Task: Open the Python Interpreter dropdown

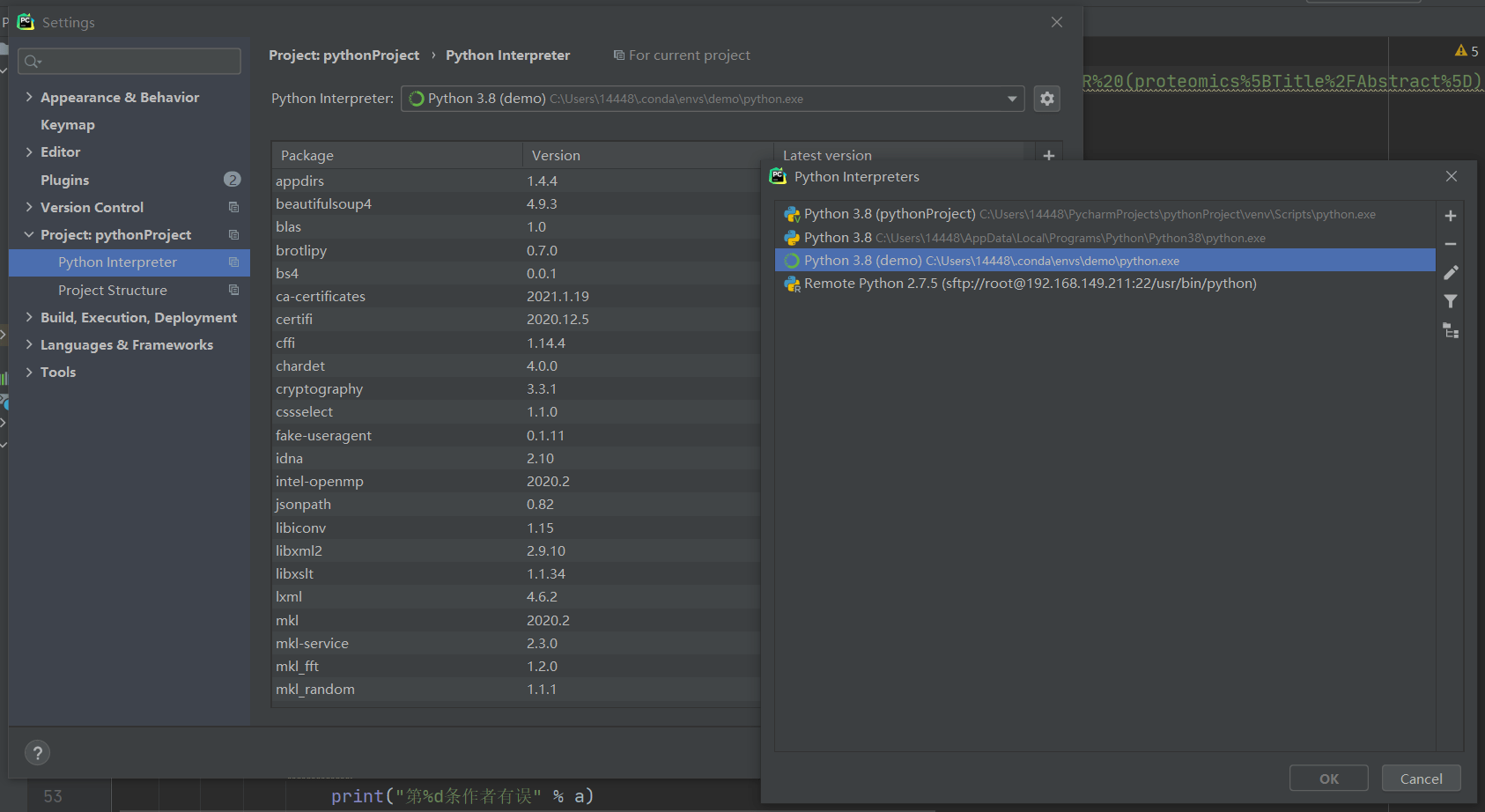Action: click(x=713, y=99)
